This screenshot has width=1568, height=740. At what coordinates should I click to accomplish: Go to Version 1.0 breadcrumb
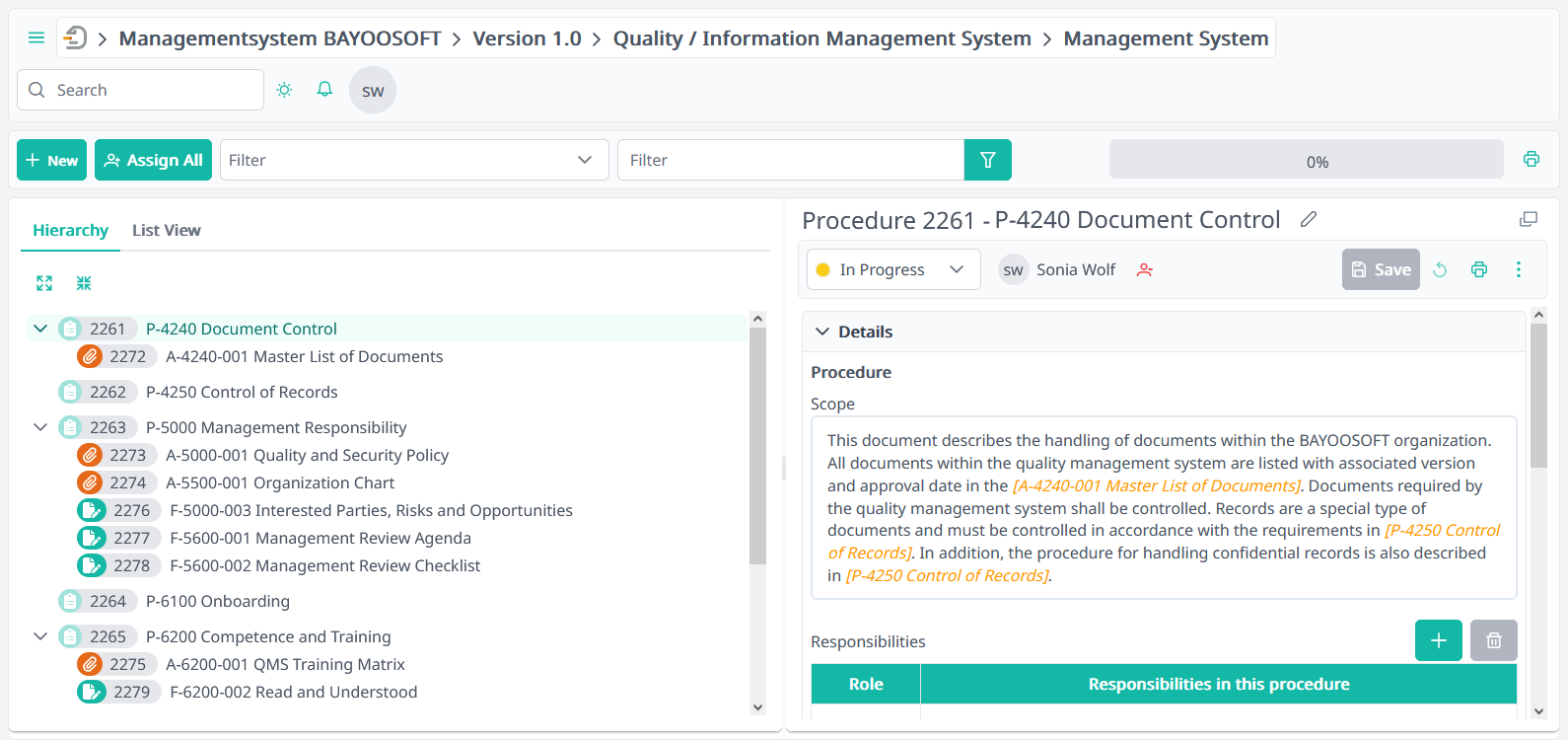(x=528, y=38)
